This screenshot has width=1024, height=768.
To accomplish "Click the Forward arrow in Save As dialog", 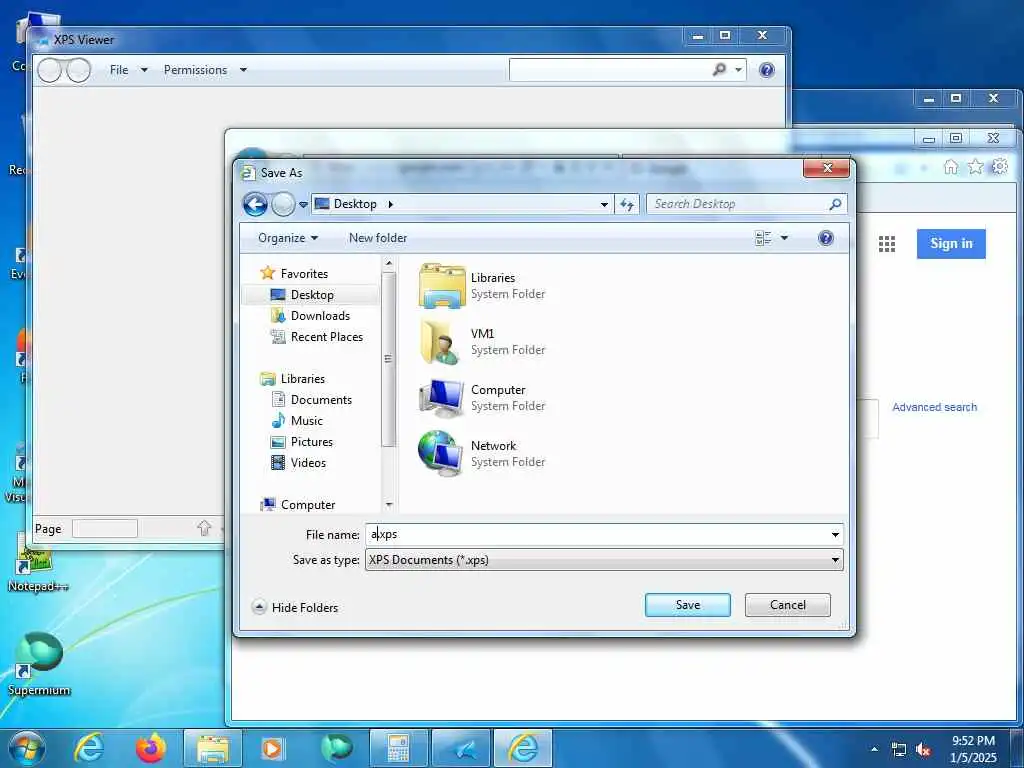I will pos(283,204).
